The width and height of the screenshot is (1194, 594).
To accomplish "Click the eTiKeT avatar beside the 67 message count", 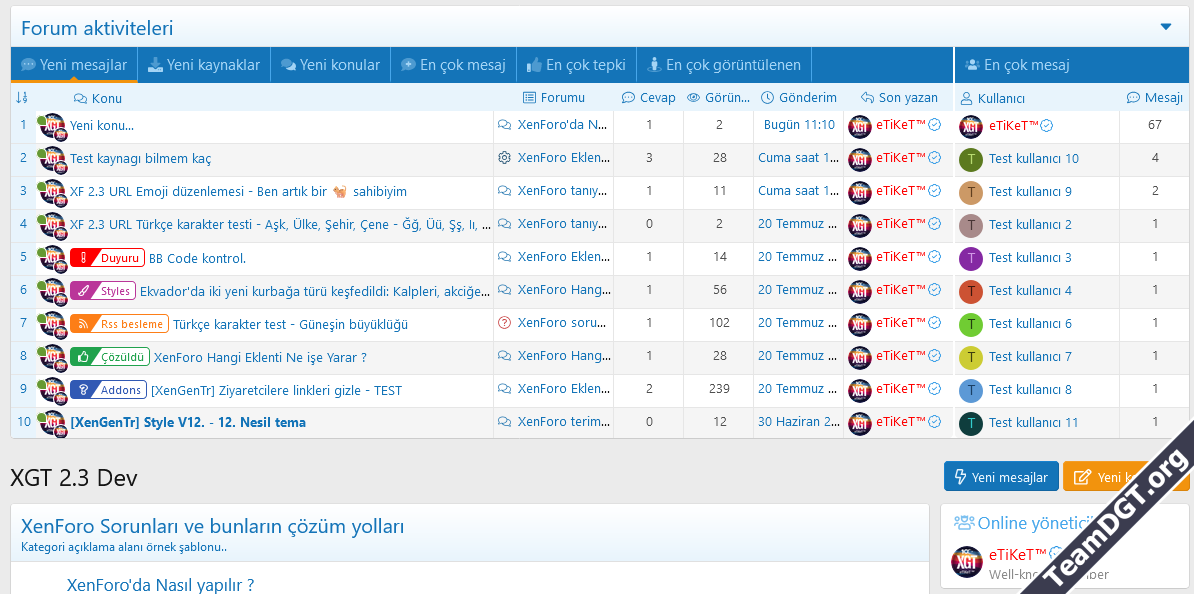I will 971,126.
